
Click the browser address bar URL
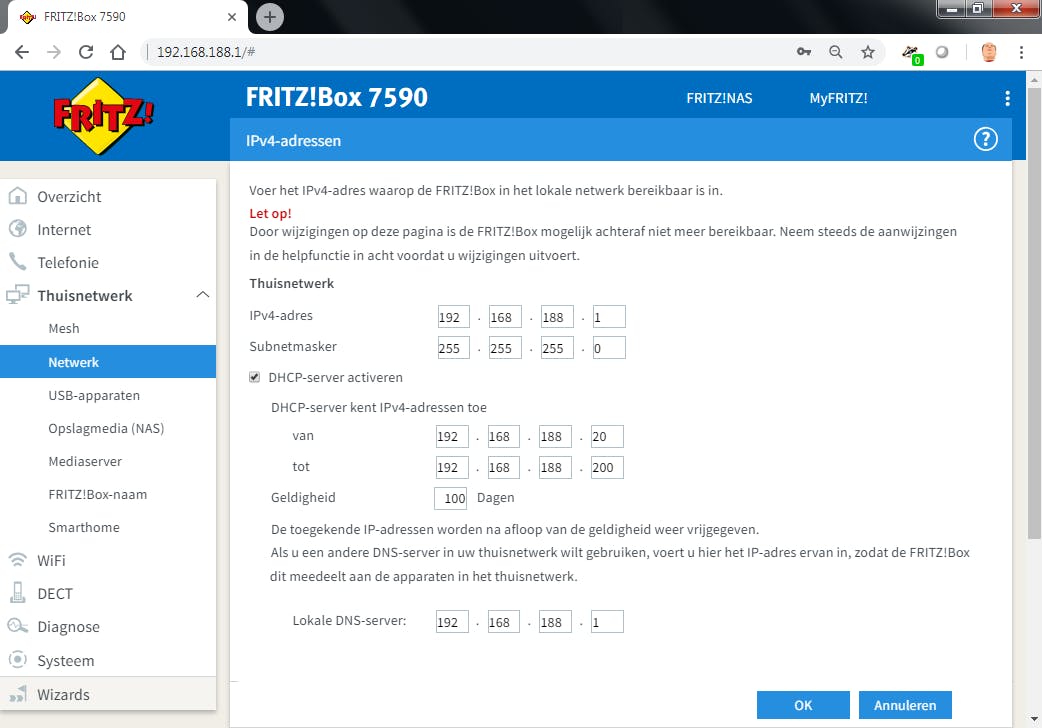[x=206, y=52]
